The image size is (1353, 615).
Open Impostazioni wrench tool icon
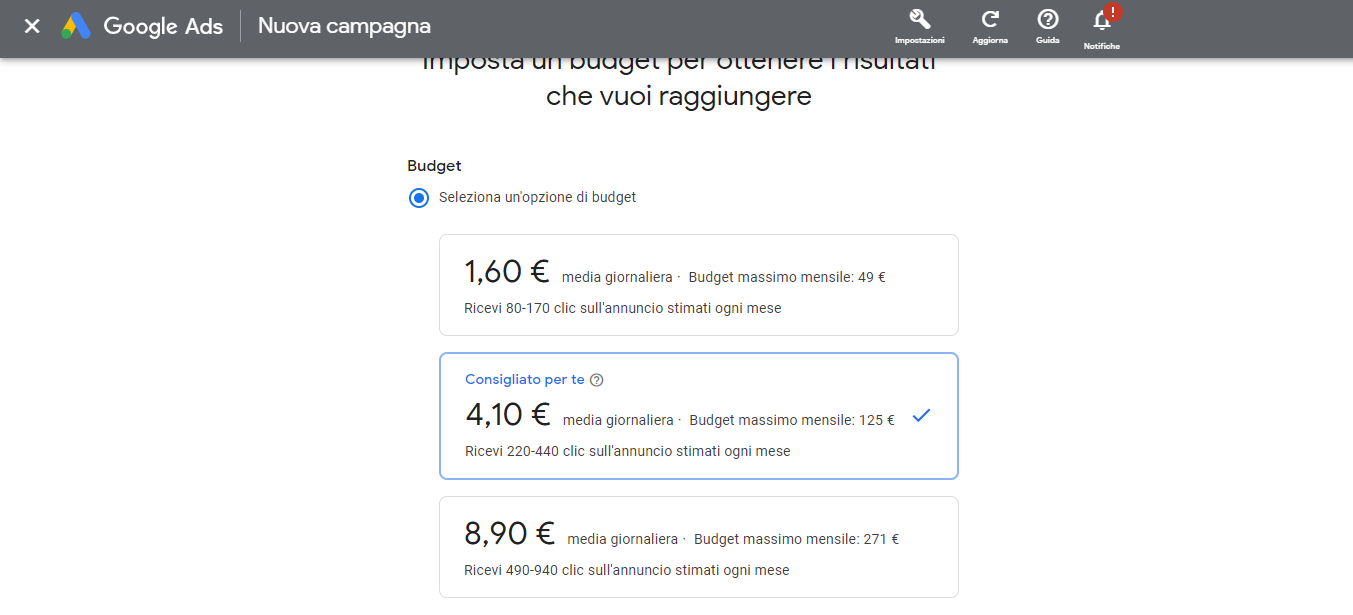pos(920,19)
